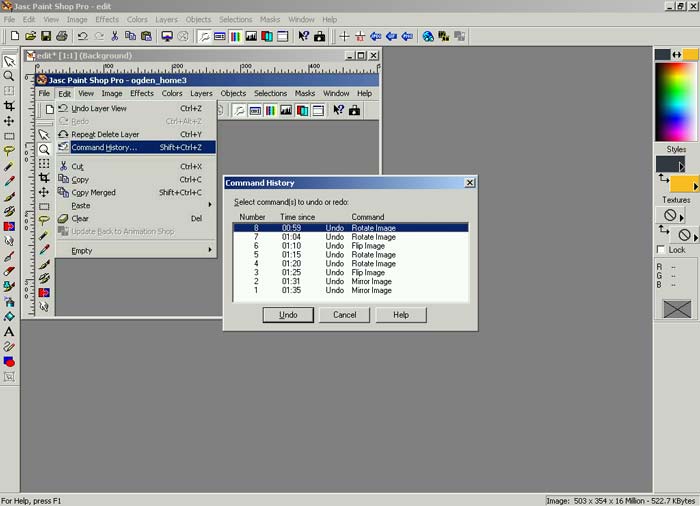Viewport: 700px width, 506px height.
Task: Choose Command History in the Edit menu
Action: 136,147
